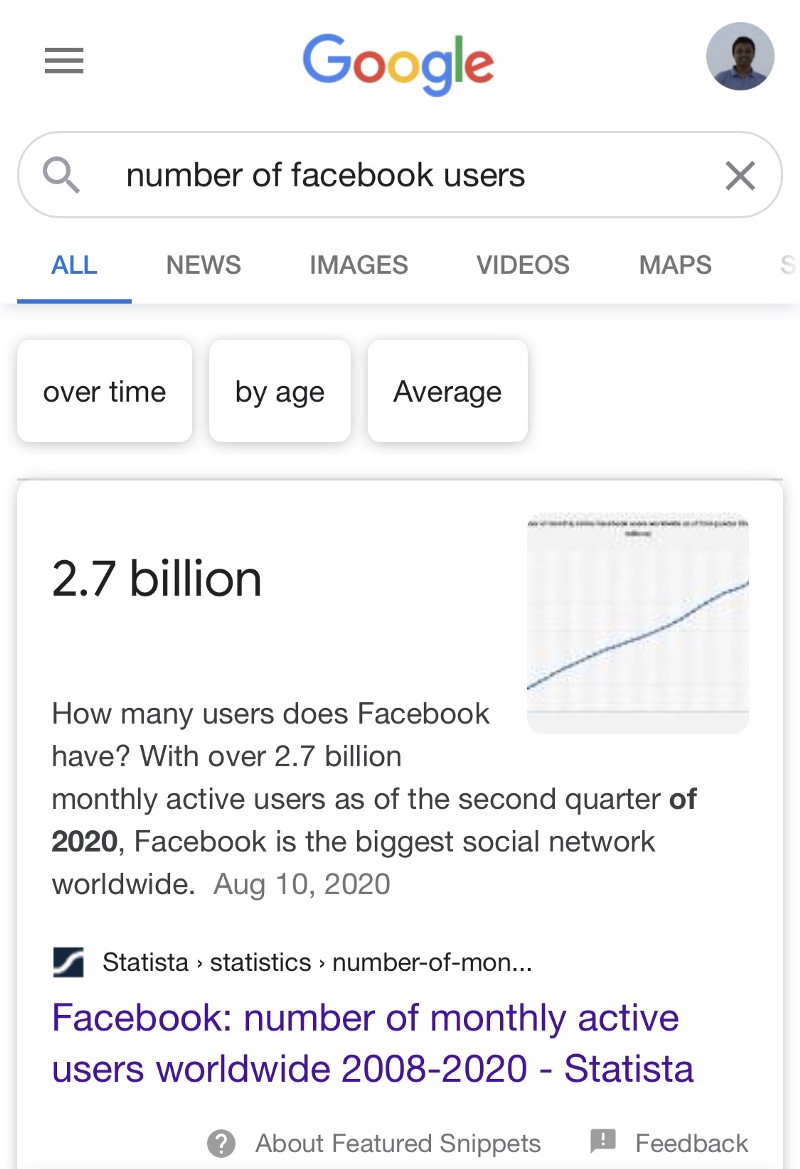
Task: Tap the "over time" suggestion chip
Action: (x=104, y=391)
